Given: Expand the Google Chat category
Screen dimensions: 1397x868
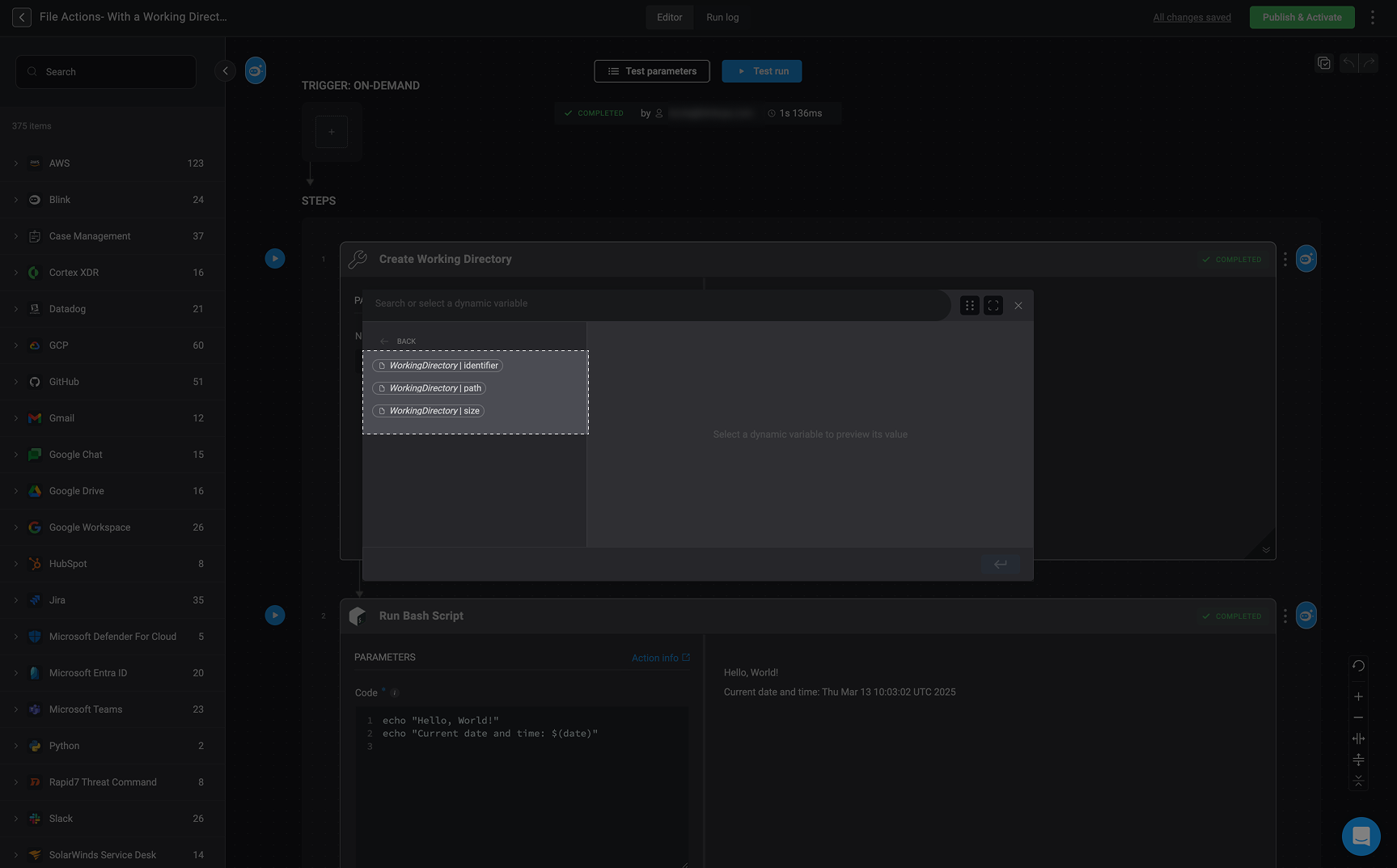Looking at the screenshot, I should (15, 455).
